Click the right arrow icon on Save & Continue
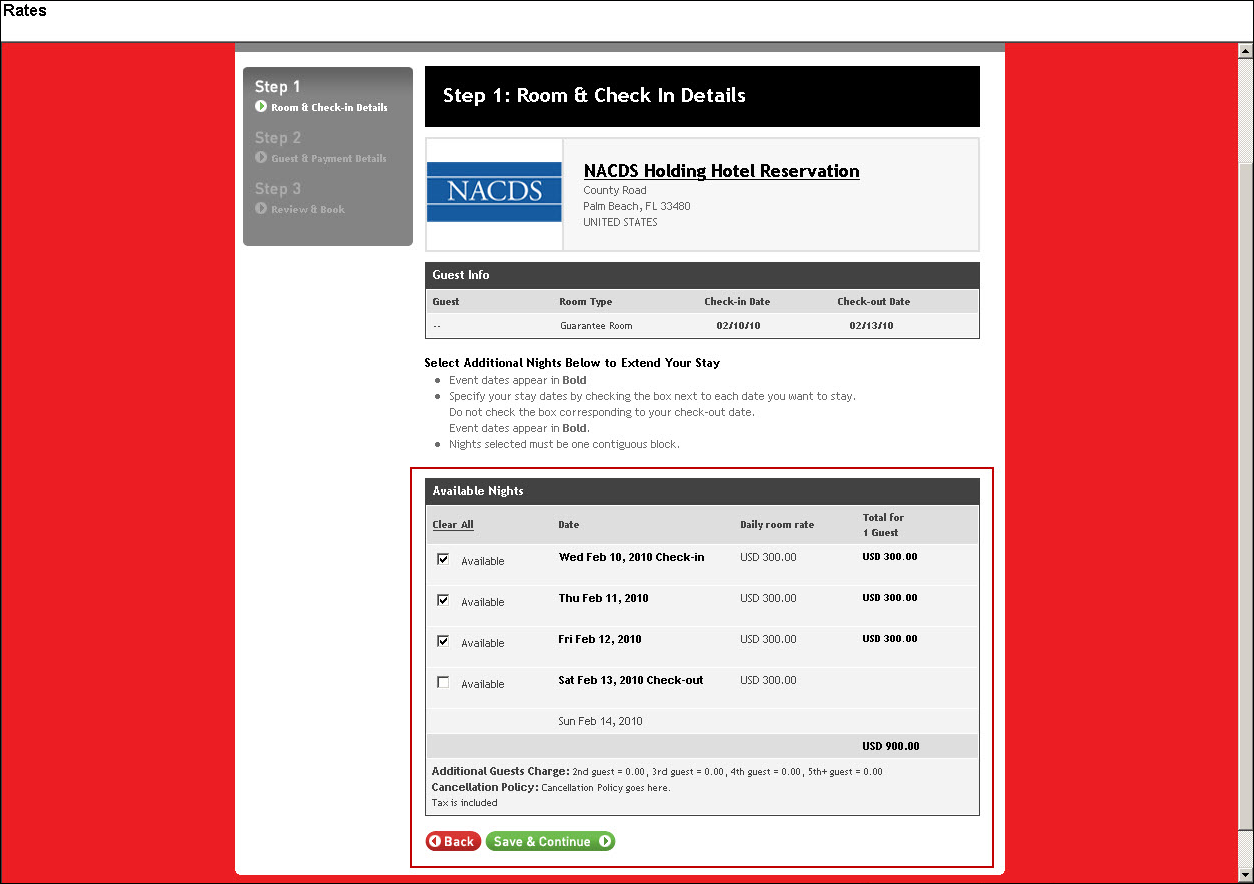 pos(605,842)
